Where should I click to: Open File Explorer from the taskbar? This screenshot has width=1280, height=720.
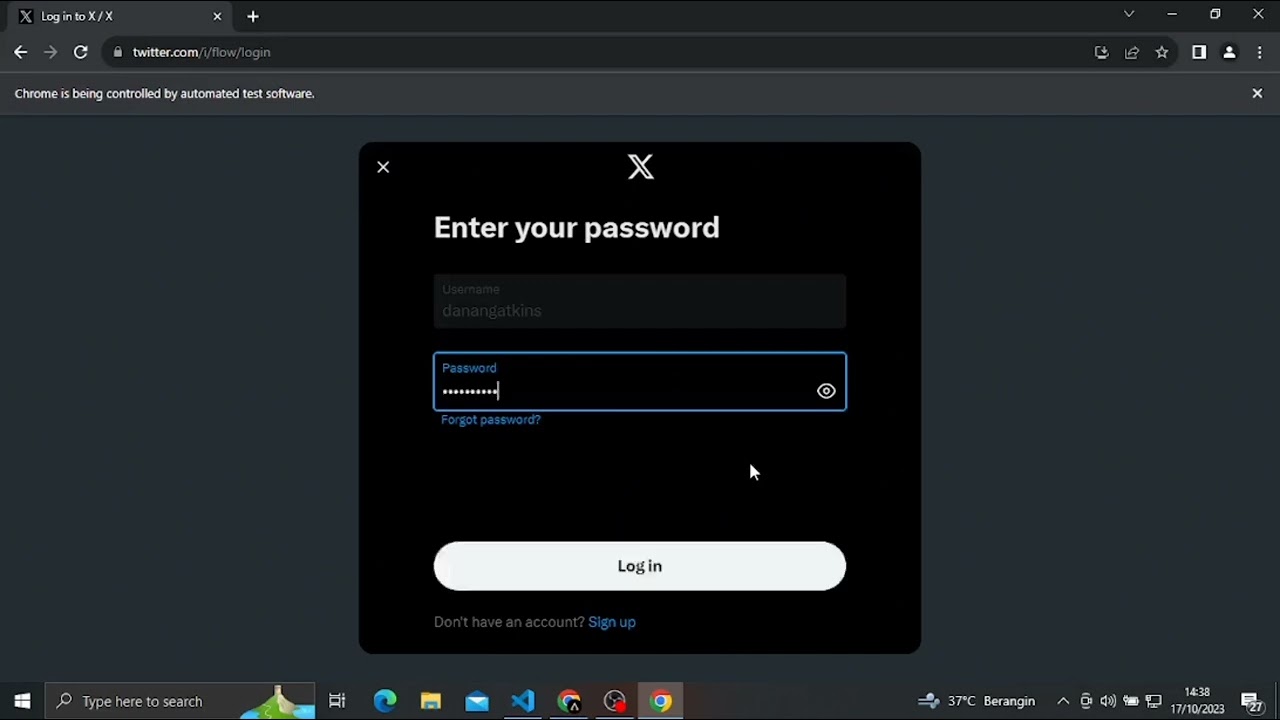(431, 701)
